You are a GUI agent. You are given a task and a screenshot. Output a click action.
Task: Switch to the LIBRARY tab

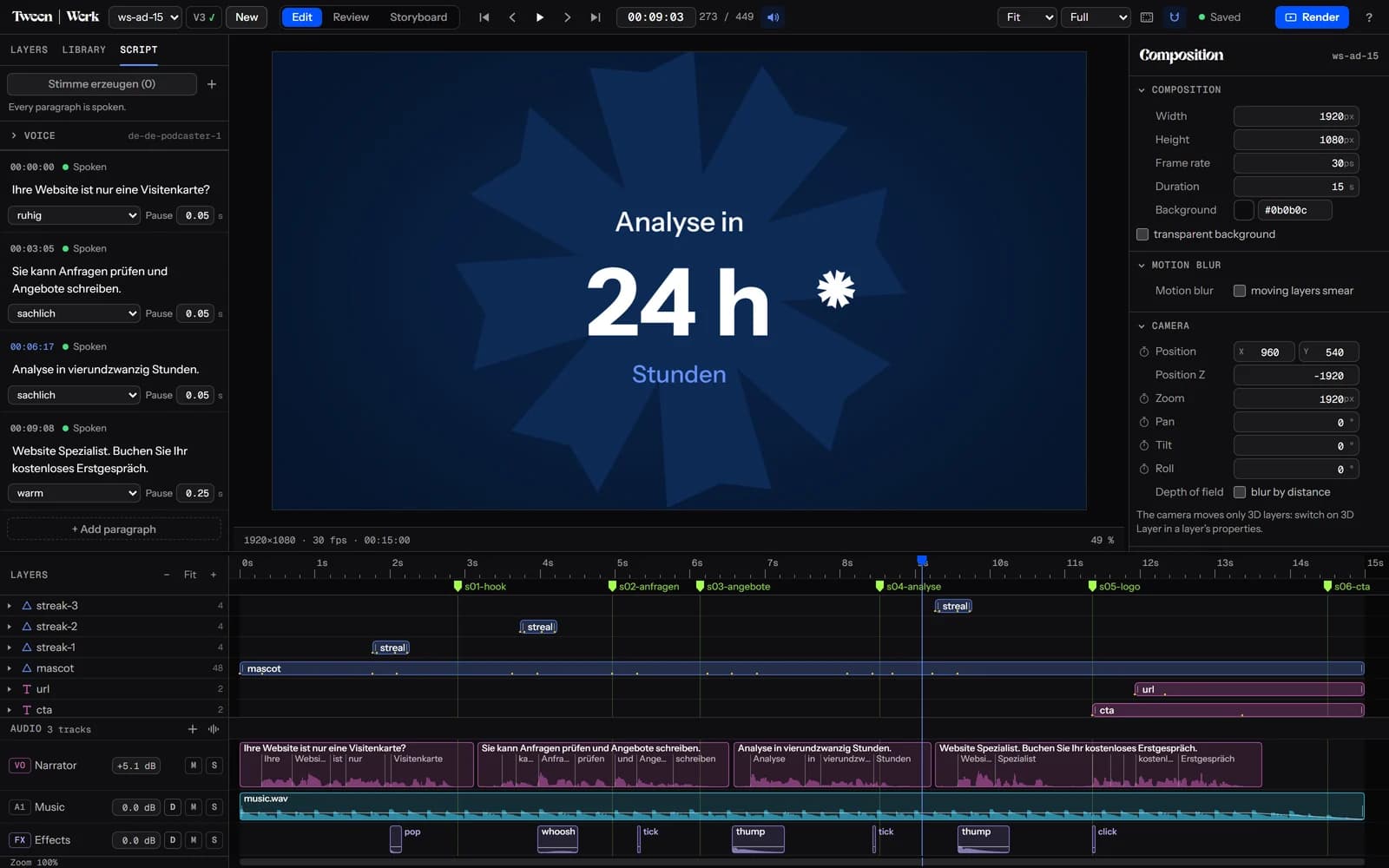click(x=84, y=49)
